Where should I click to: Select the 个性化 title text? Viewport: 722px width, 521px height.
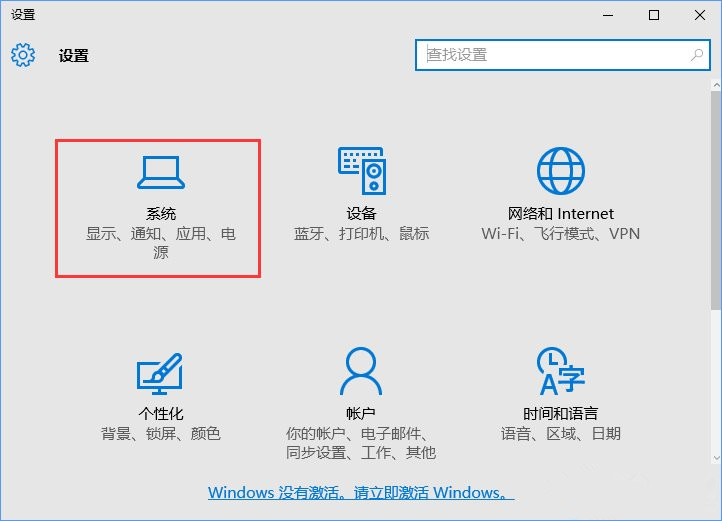coord(161,414)
